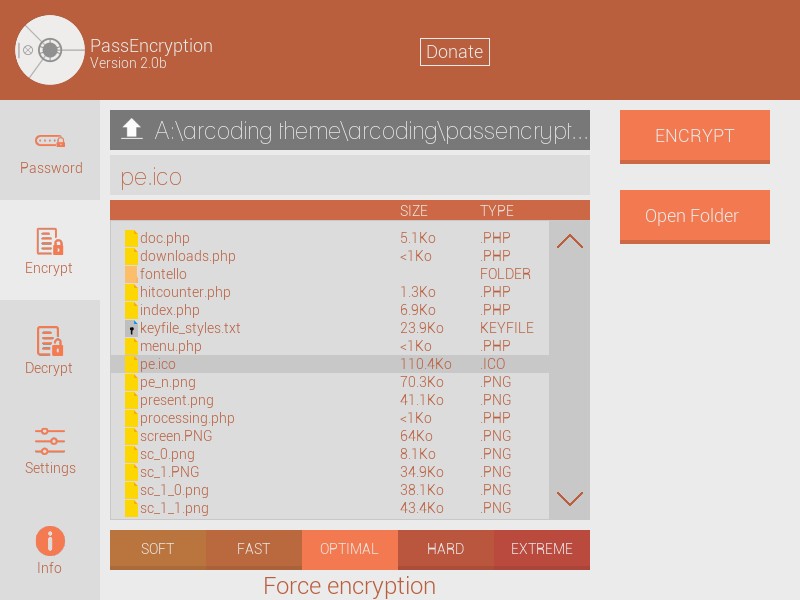This screenshot has width=800, height=600.
Task: Select doc.php in the file list
Action: 164,238
